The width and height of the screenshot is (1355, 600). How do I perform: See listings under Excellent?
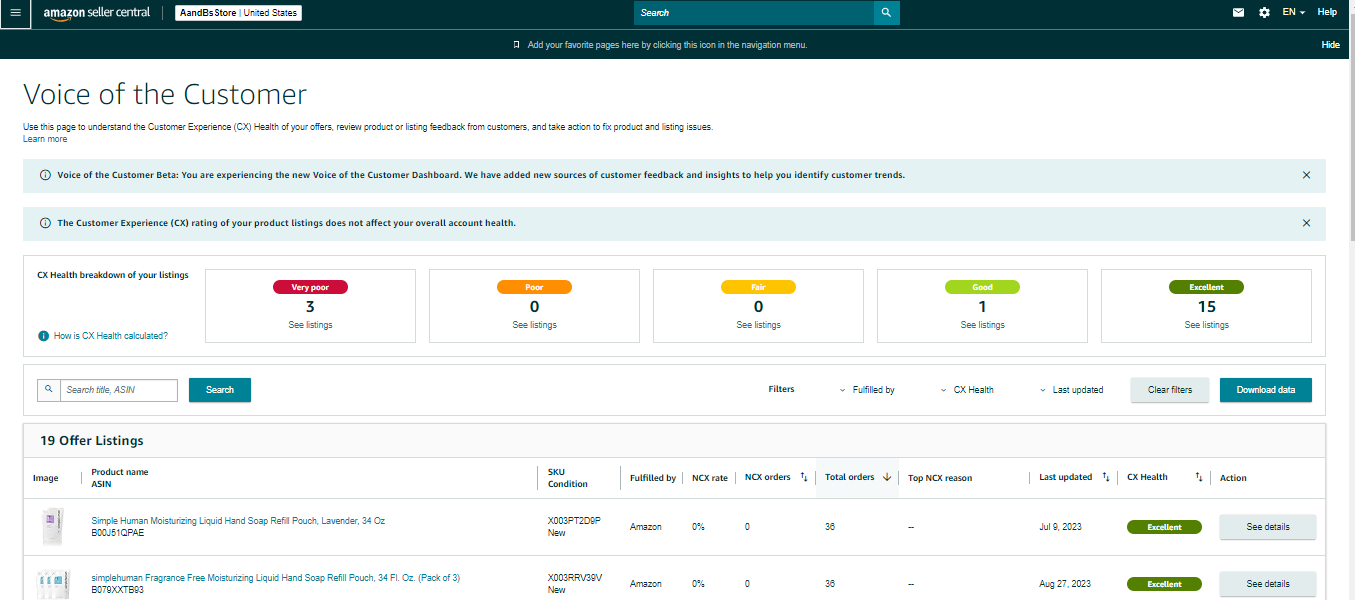(x=1206, y=325)
